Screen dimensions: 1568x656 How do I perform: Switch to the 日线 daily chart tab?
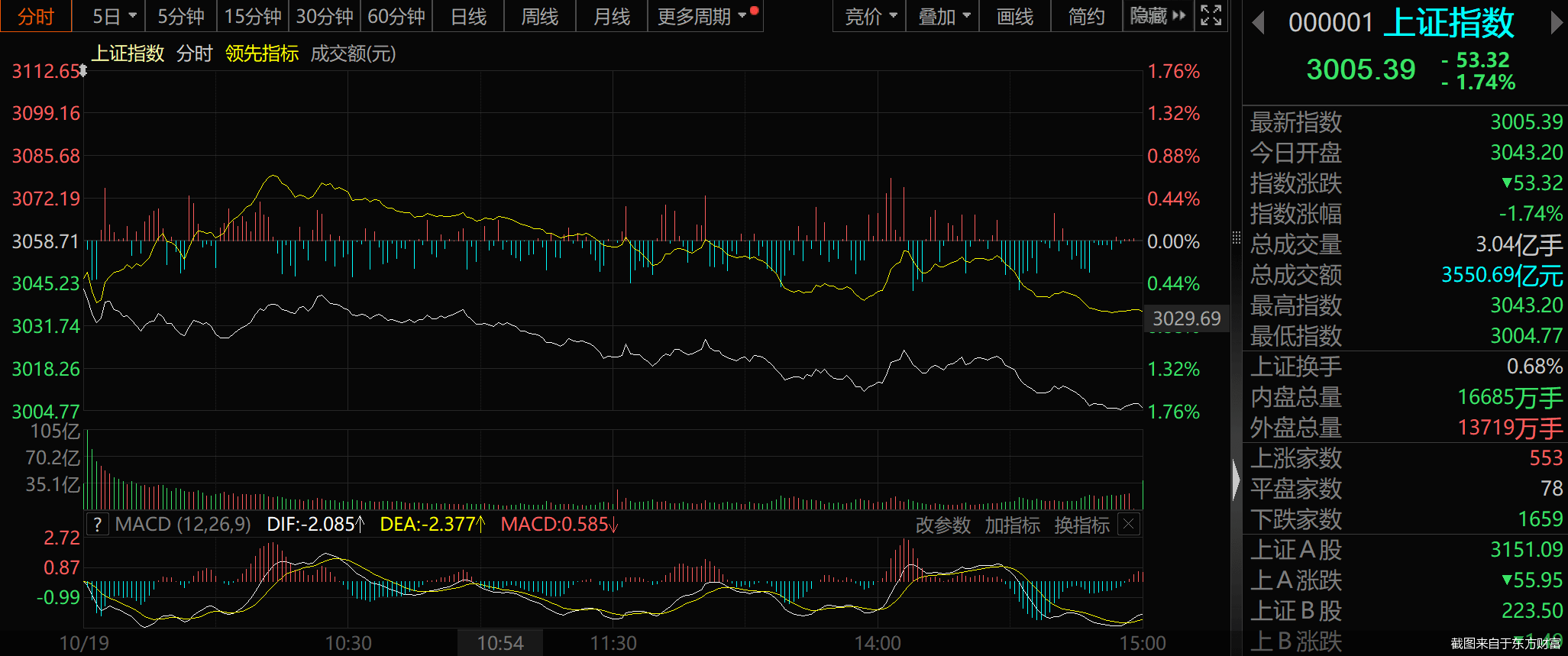point(468,16)
